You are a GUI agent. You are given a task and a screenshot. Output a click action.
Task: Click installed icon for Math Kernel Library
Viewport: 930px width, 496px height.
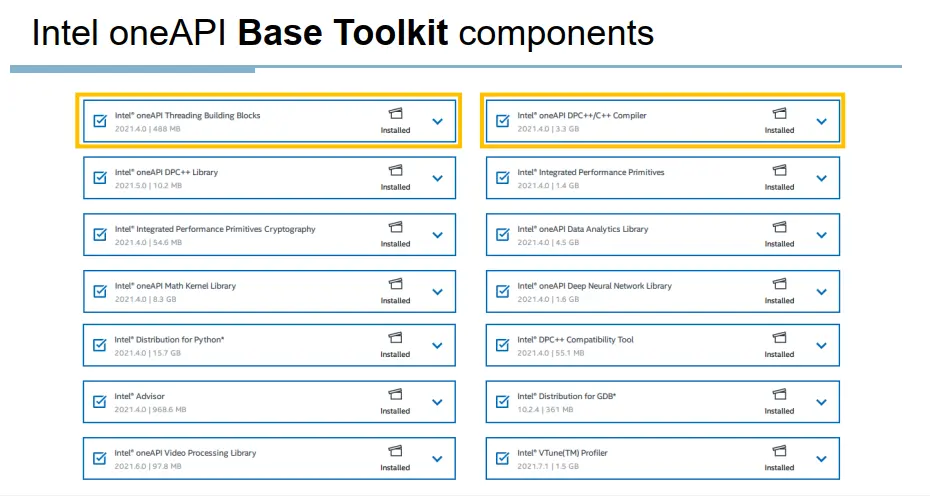(x=395, y=285)
